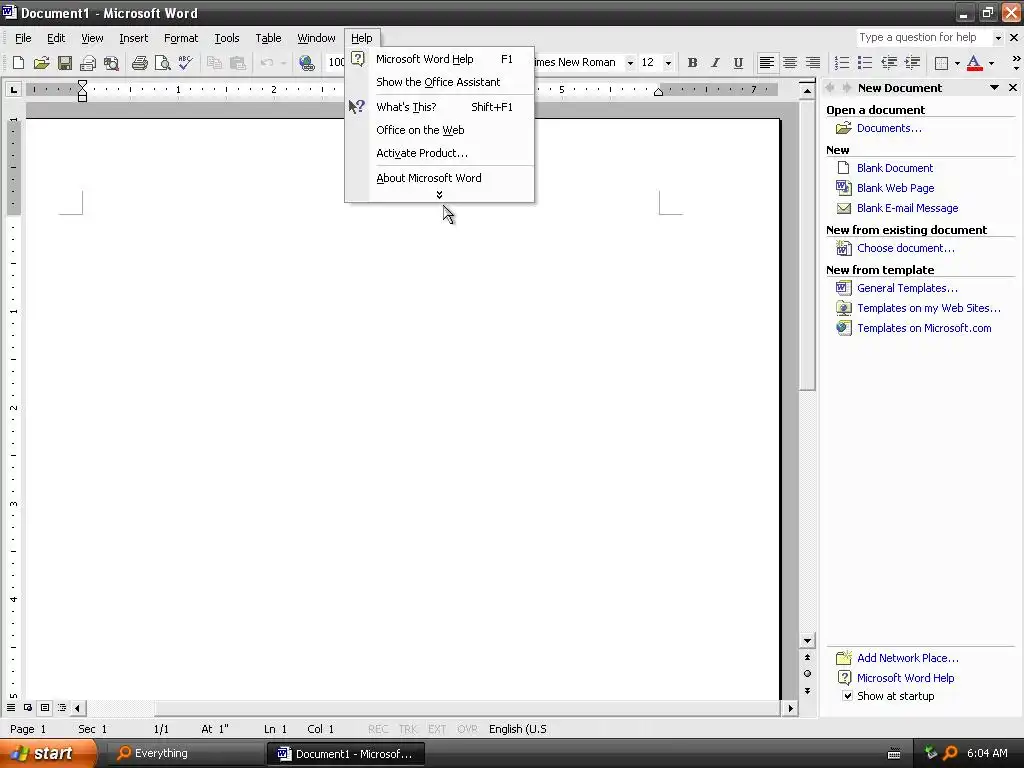Click Blank Document link
Viewport: 1024px width, 768px height.
point(895,168)
